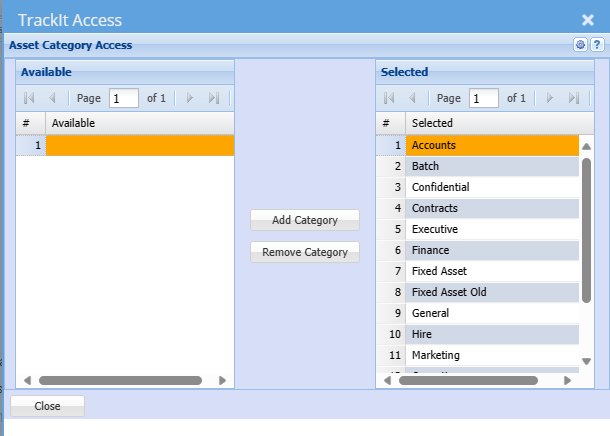
Task: Click the Available column header
Action: pos(140,123)
